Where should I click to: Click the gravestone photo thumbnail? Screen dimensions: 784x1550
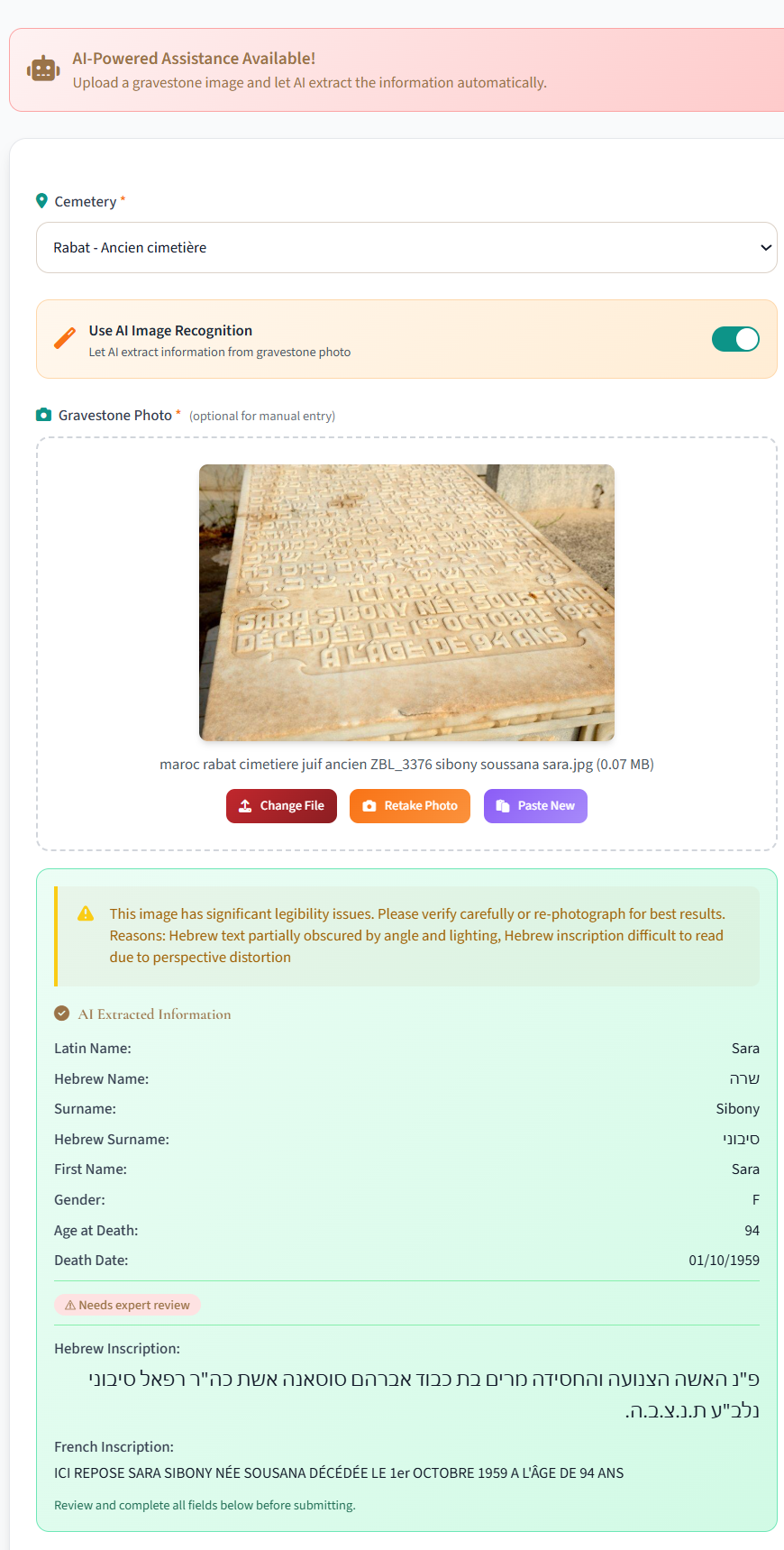click(406, 602)
